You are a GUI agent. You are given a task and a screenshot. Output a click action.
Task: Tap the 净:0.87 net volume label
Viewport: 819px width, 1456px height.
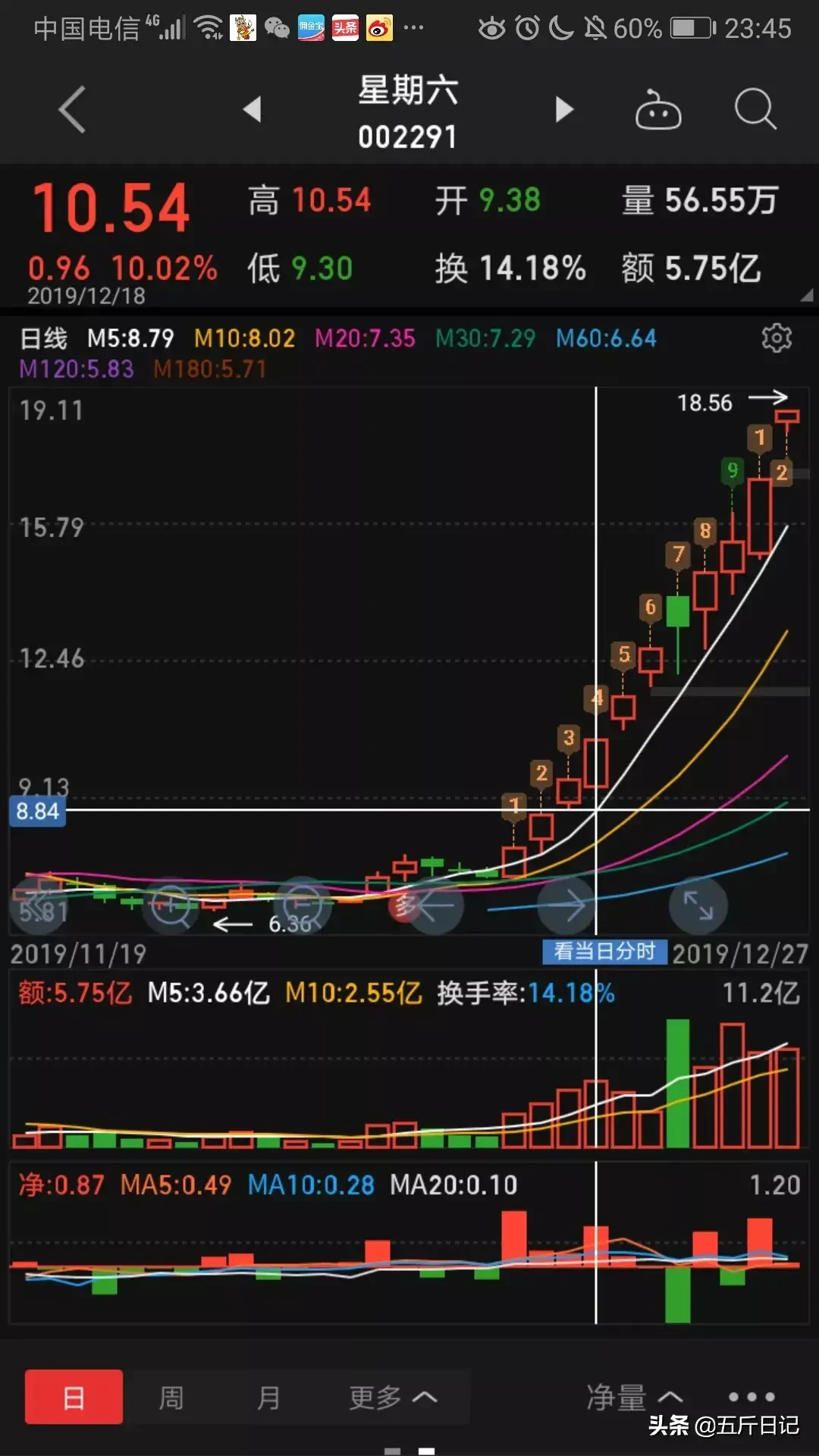(61, 1185)
